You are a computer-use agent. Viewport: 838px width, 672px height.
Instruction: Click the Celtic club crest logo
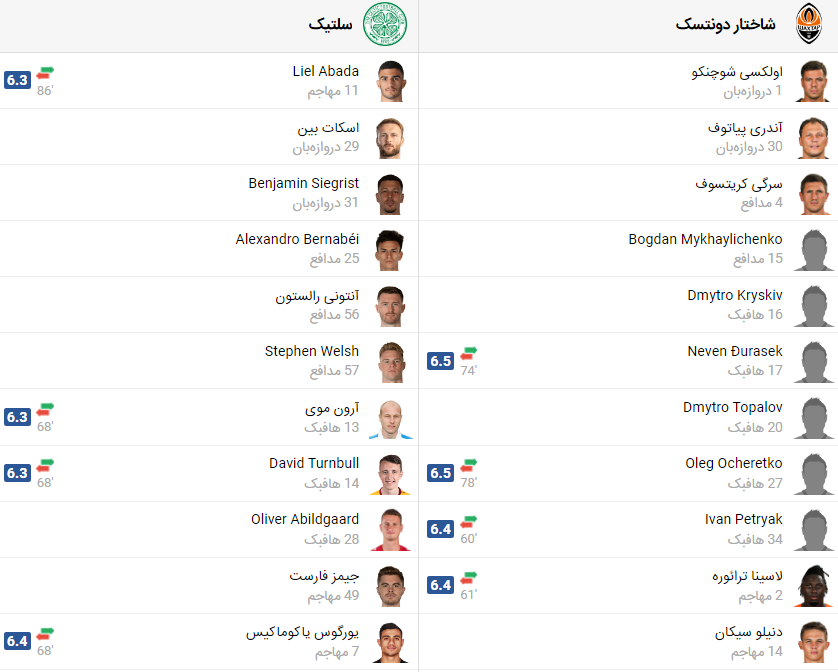coord(385,25)
